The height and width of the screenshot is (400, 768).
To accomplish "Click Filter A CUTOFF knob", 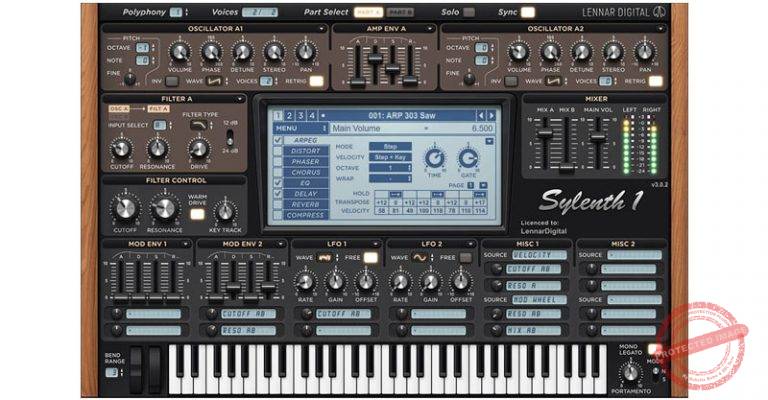I will click(x=121, y=149).
